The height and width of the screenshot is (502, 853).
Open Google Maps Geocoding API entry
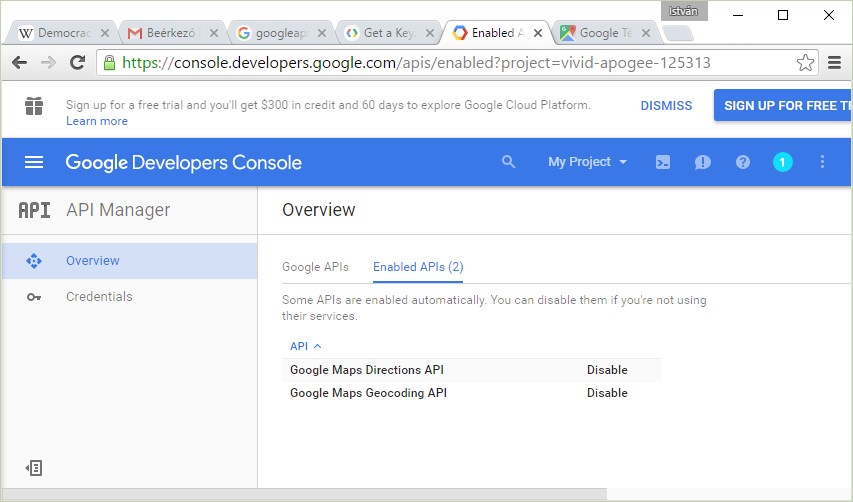(x=368, y=393)
